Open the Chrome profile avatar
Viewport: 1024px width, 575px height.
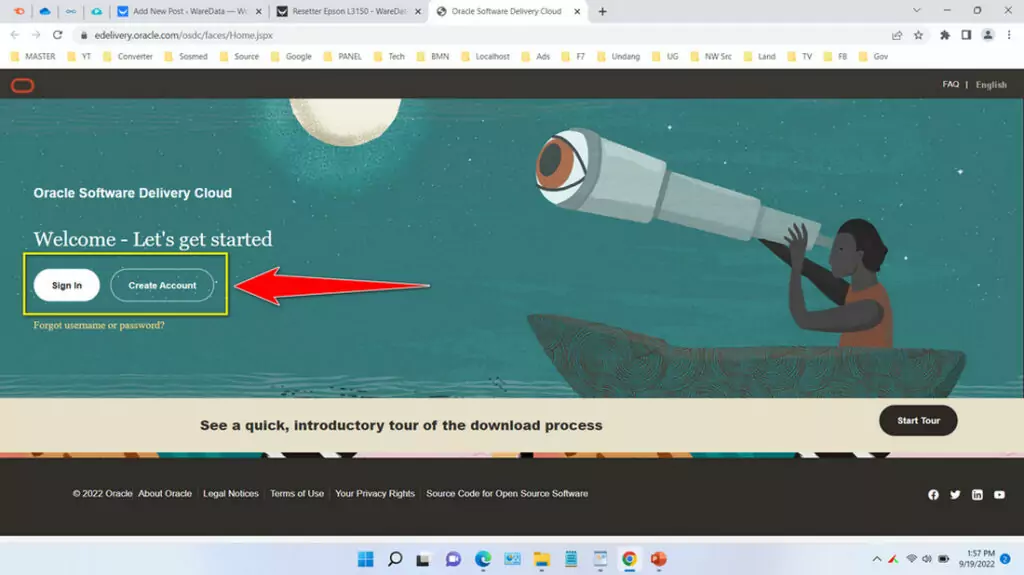click(987, 35)
